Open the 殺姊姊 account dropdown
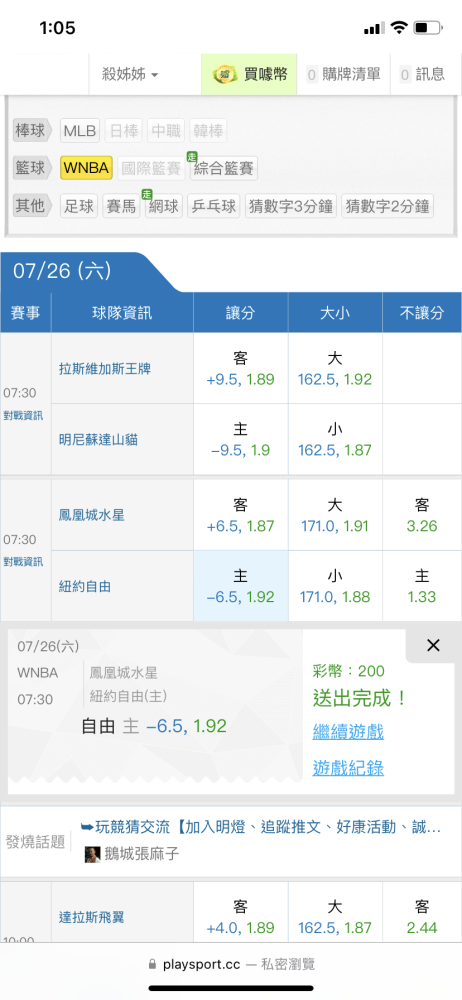The height and width of the screenshot is (1000, 462). [130, 74]
